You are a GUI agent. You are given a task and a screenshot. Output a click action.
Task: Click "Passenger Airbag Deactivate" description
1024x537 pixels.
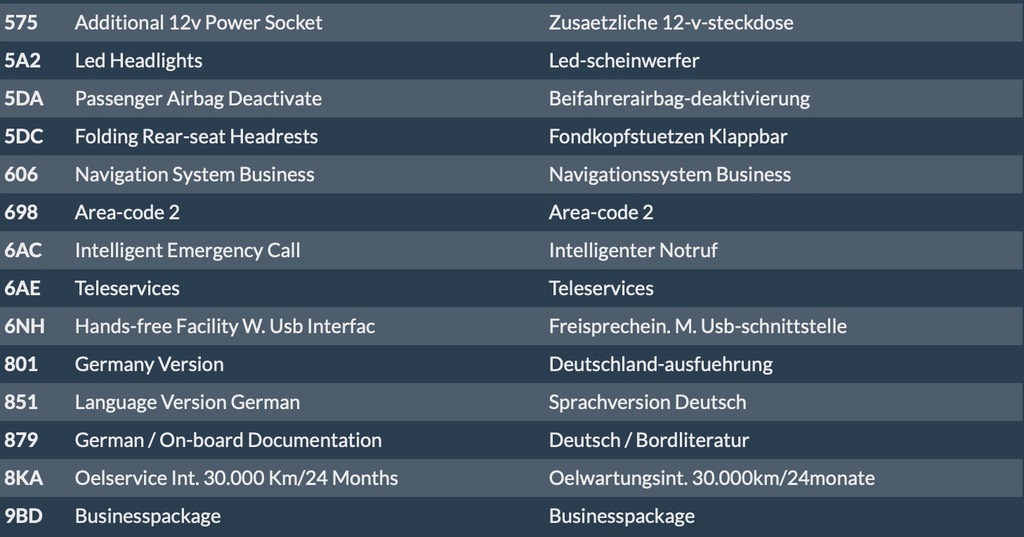(x=198, y=98)
